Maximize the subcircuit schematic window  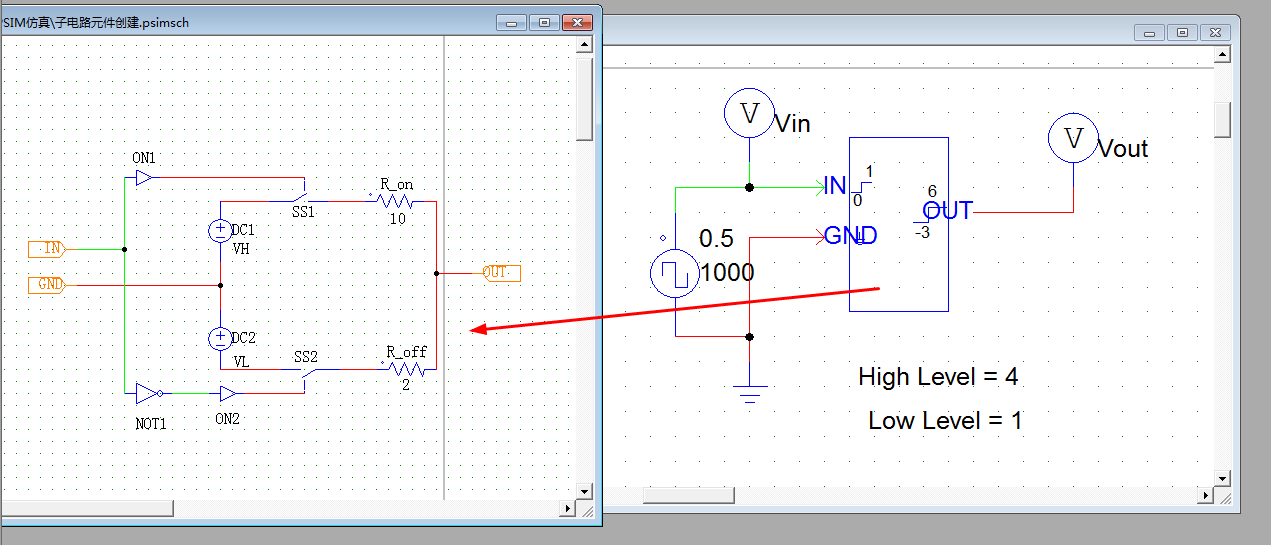click(544, 22)
